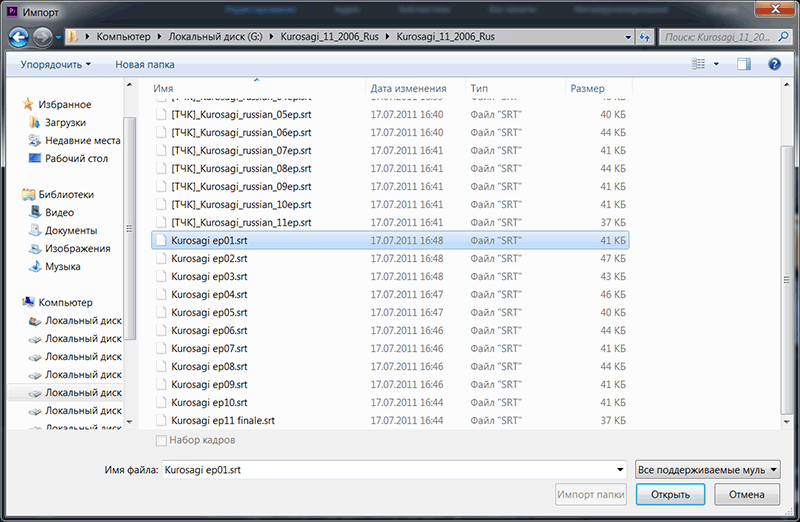Sort by Имя column header
This screenshot has height=522, width=800.
(x=258, y=88)
